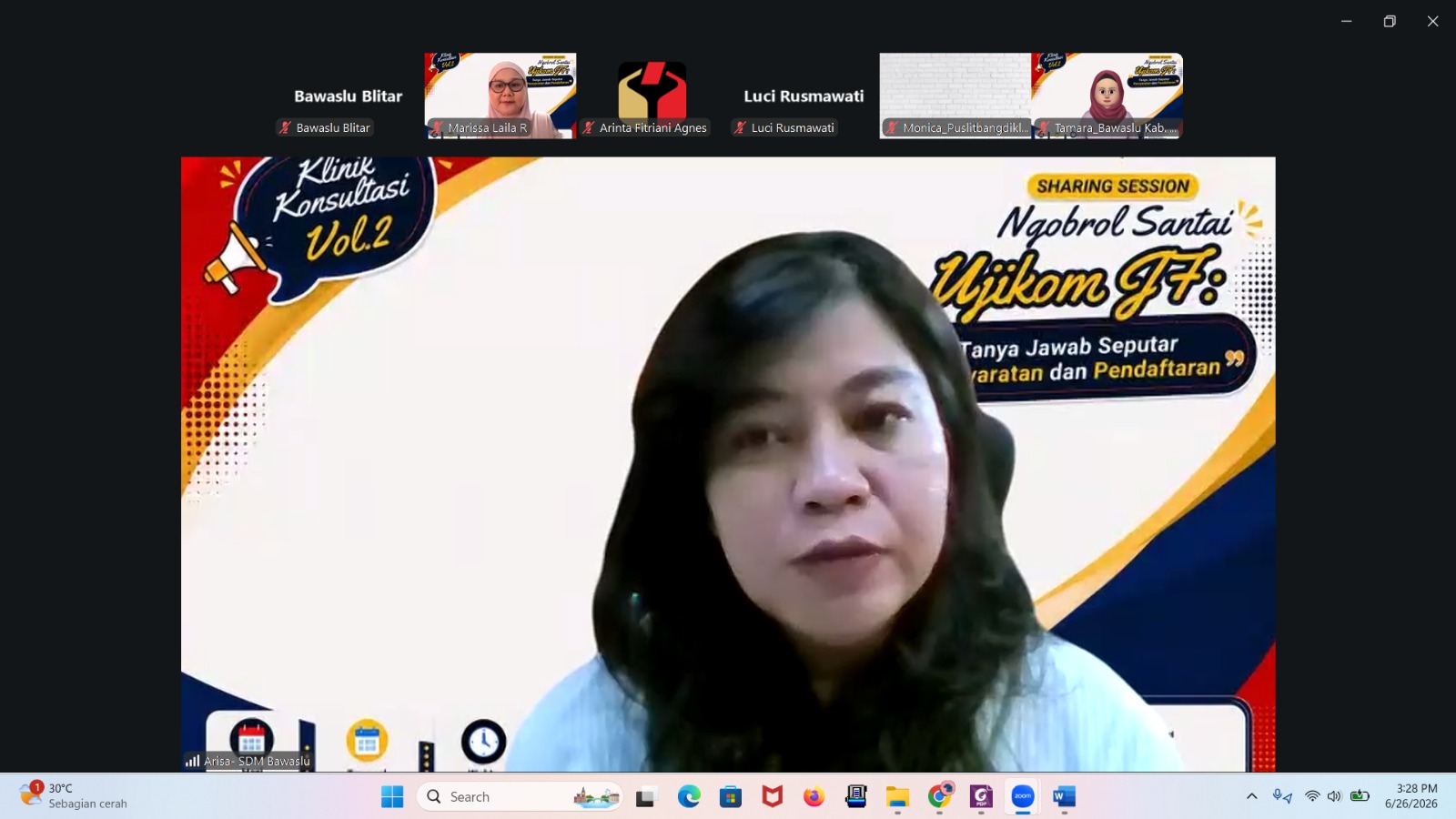This screenshot has height=819, width=1456.
Task: Switch to Google Chrome in the taskbar
Action: click(x=939, y=797)
